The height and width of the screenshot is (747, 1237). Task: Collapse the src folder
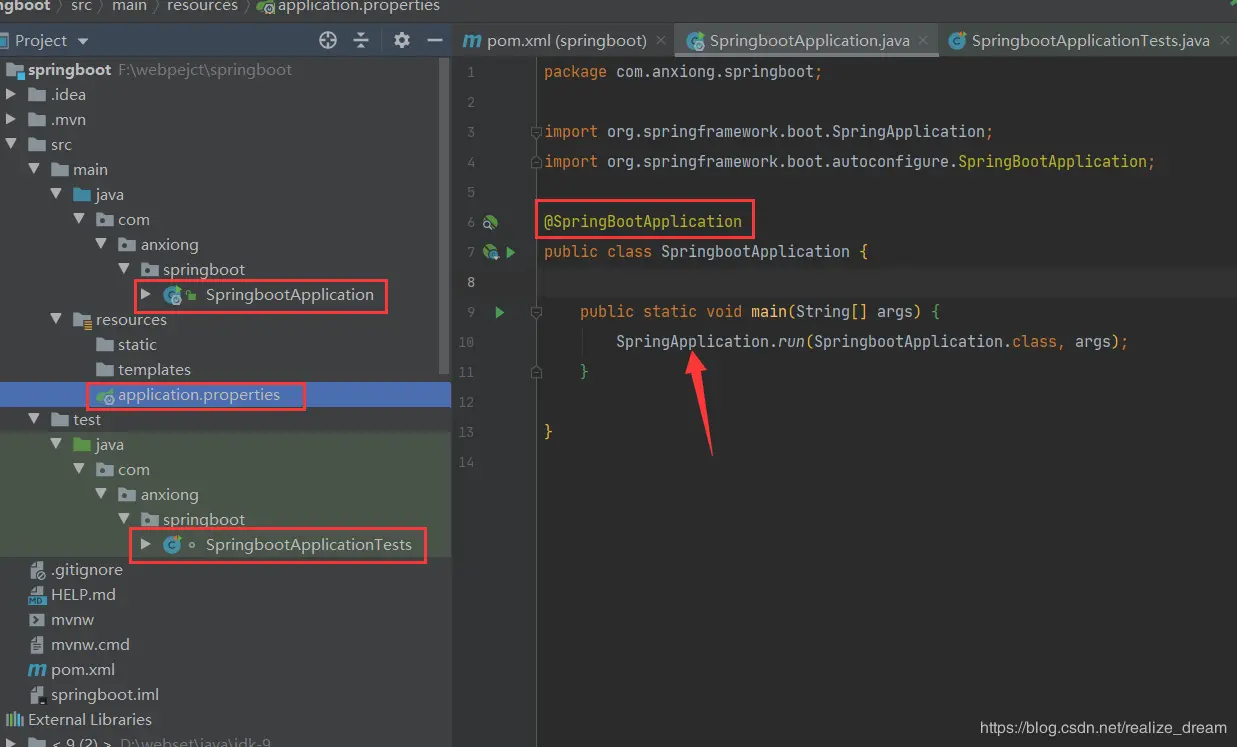12,145
